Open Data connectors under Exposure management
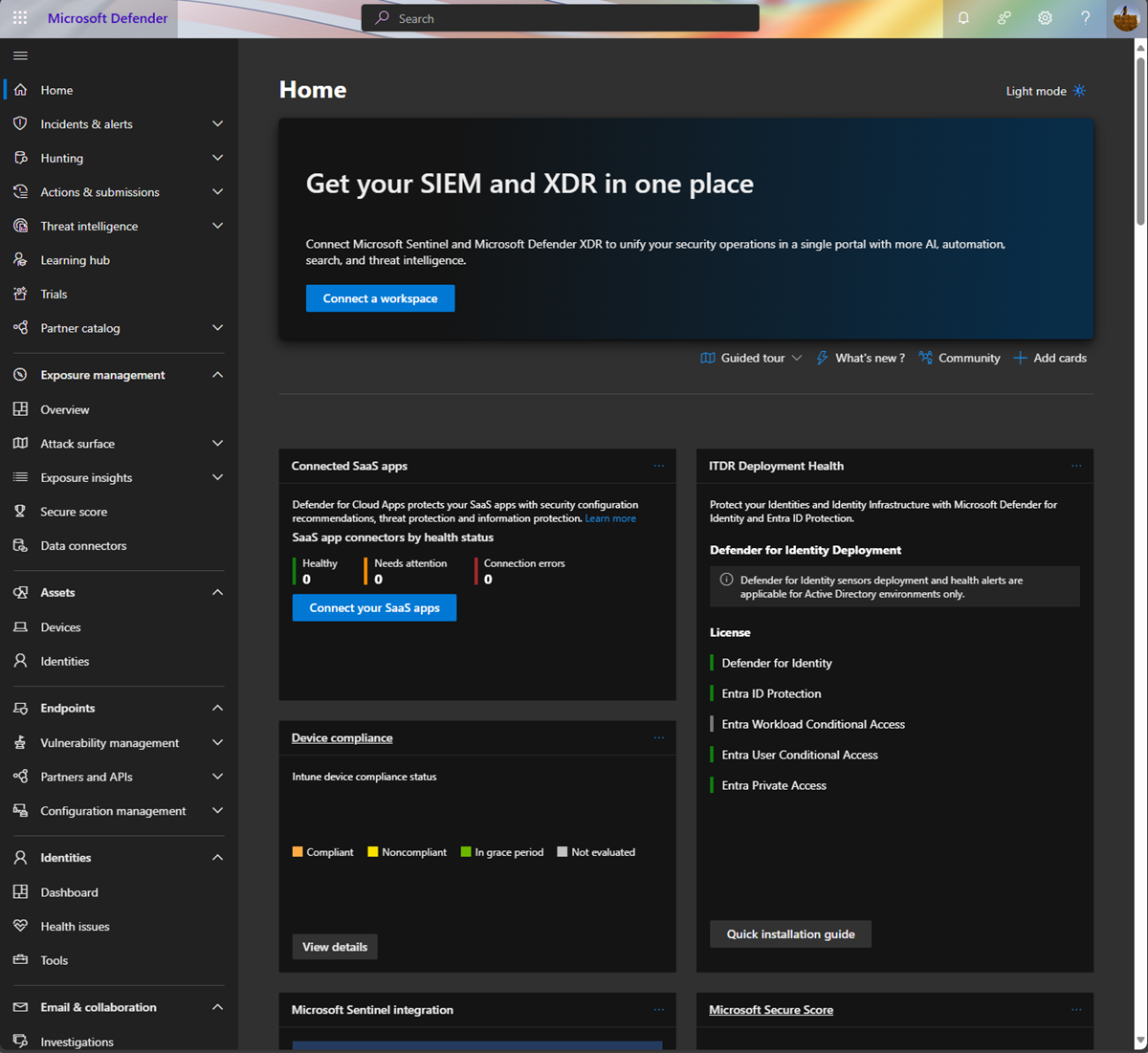Screen dimensions: 1148x1053 coord(83,545)
